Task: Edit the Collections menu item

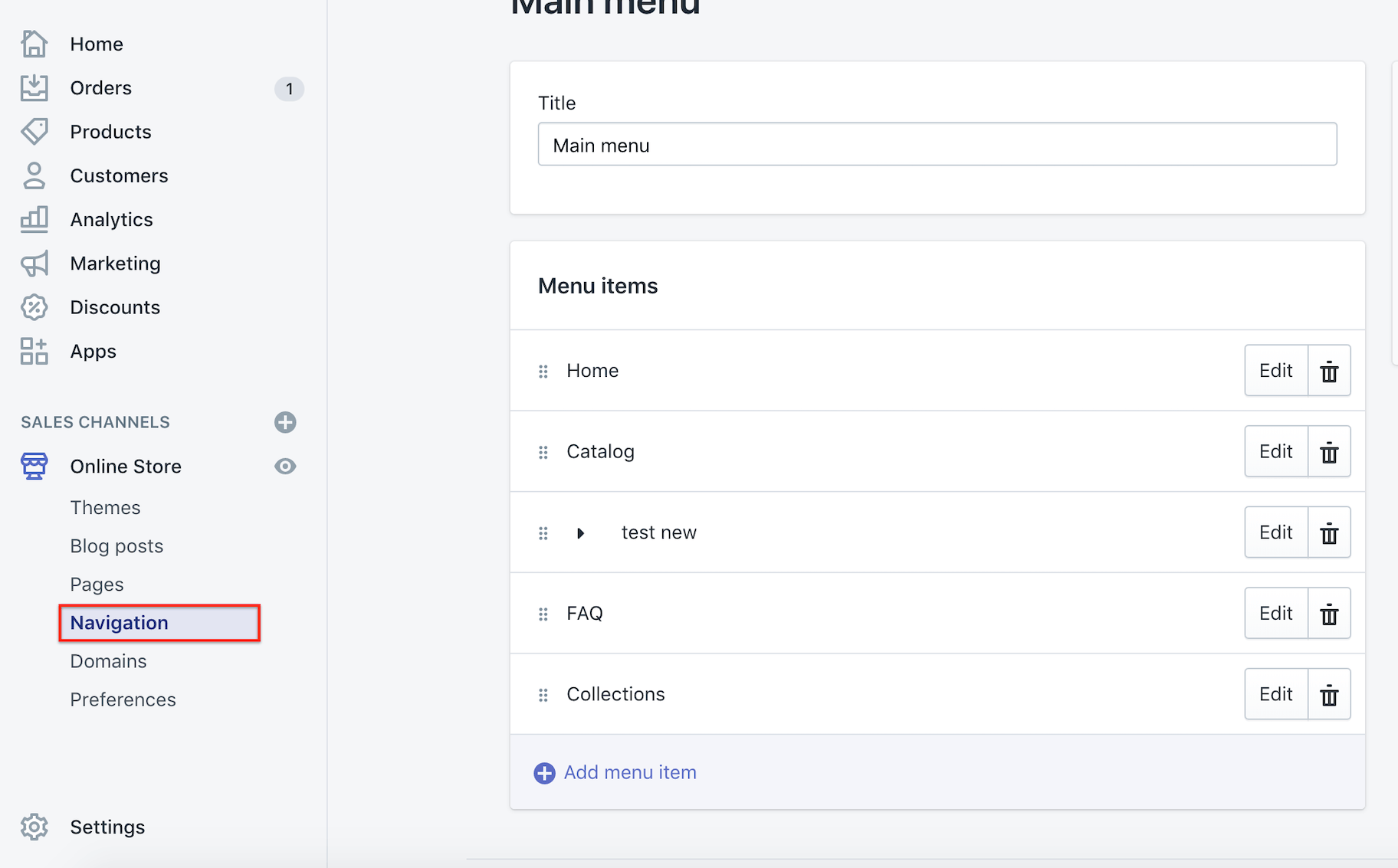Action: click(1275, 693)
